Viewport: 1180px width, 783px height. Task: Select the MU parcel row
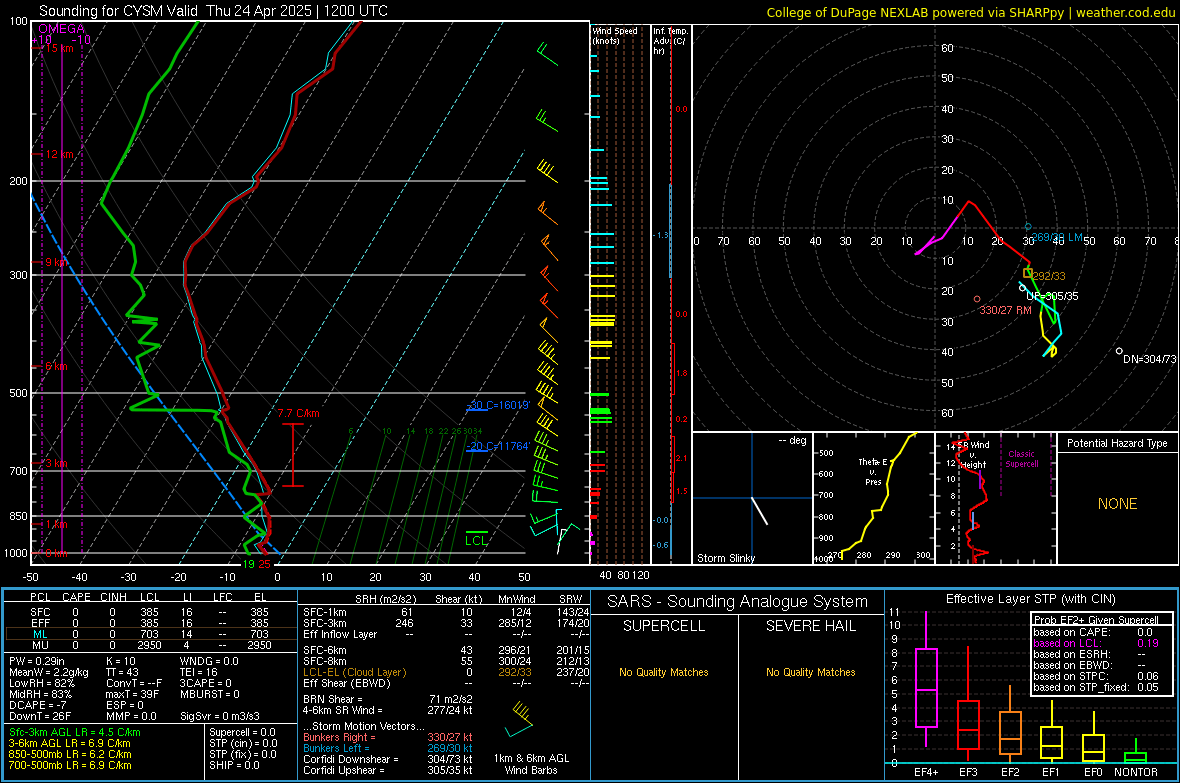[151, 645]
